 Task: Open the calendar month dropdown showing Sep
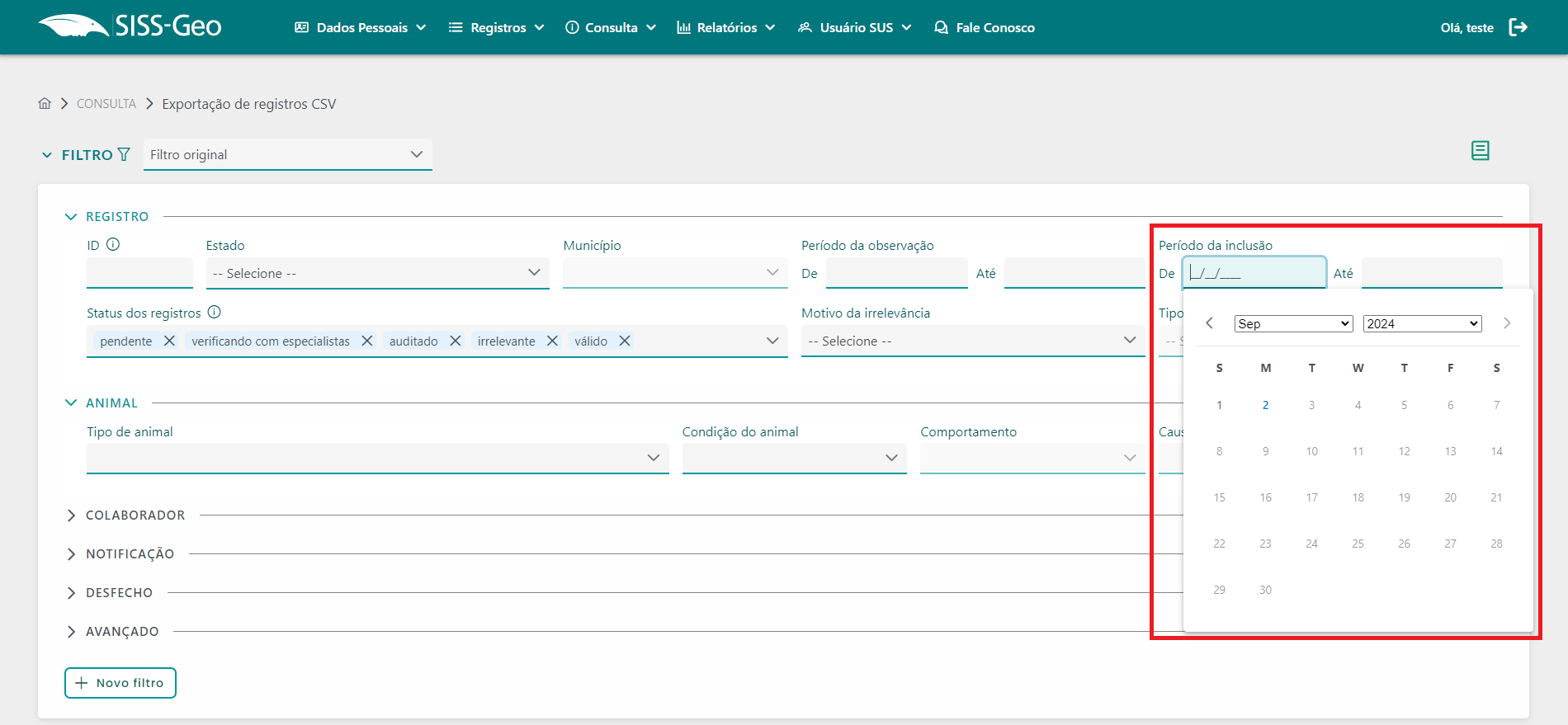tap(1293, 323)
